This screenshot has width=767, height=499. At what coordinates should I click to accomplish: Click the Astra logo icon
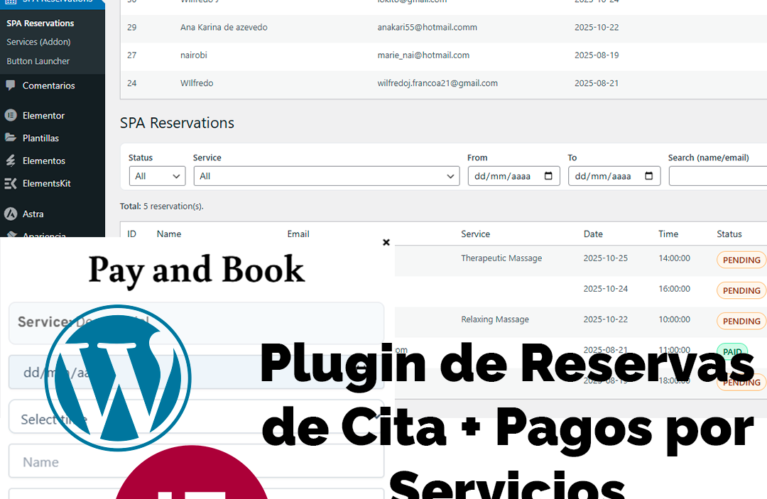10,214
